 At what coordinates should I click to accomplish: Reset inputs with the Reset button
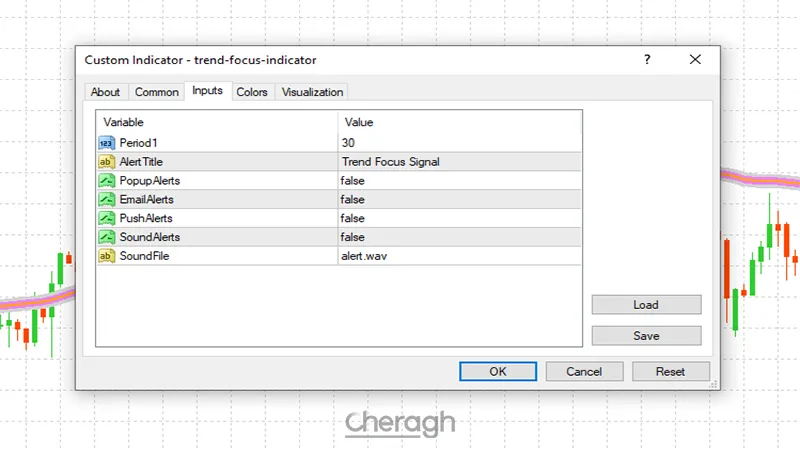(670, 371)
